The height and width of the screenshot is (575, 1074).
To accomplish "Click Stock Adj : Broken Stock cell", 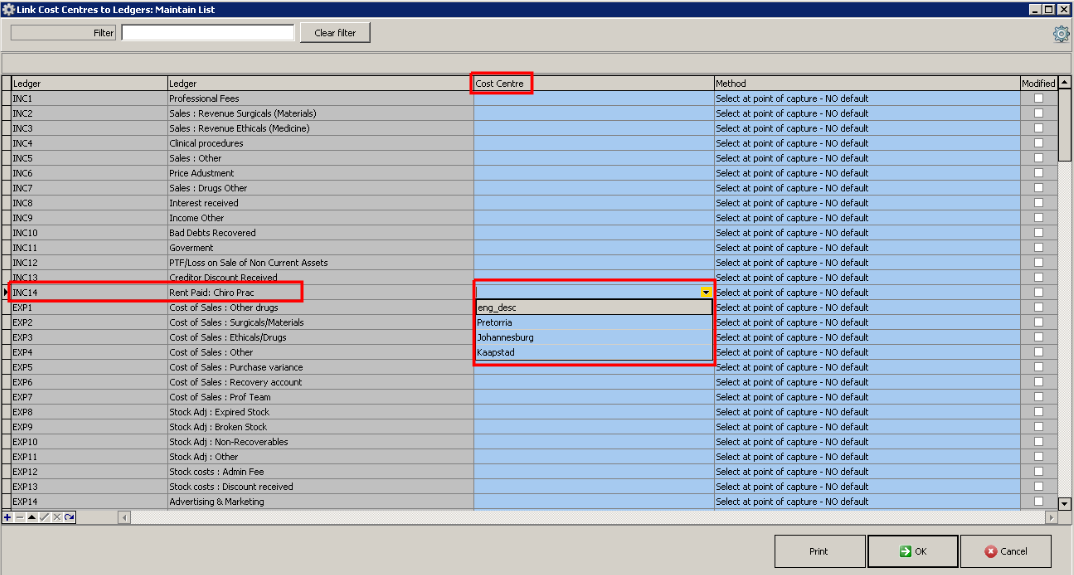I will coord(320,427).
